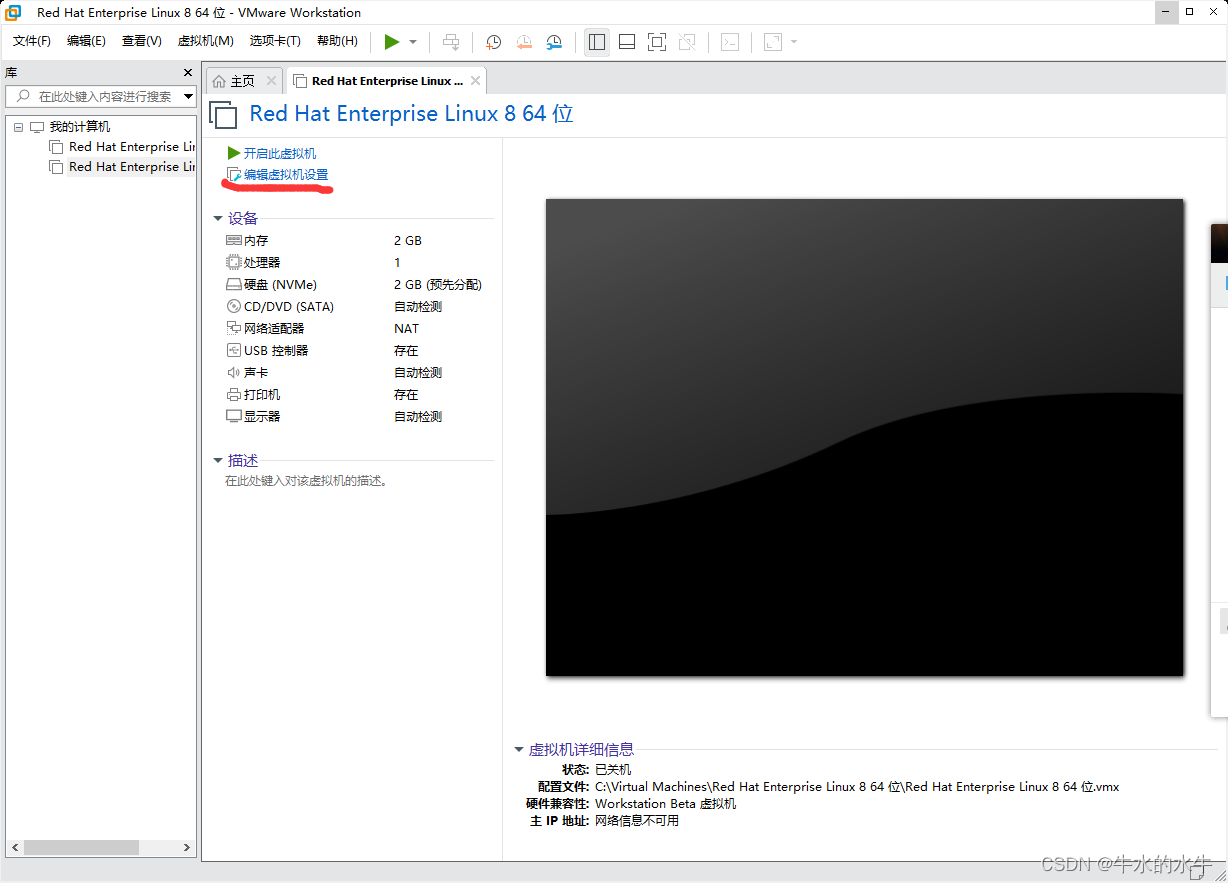
Task: Collapse the 虚拟机详细信息 section
Action: pos(518,749)
